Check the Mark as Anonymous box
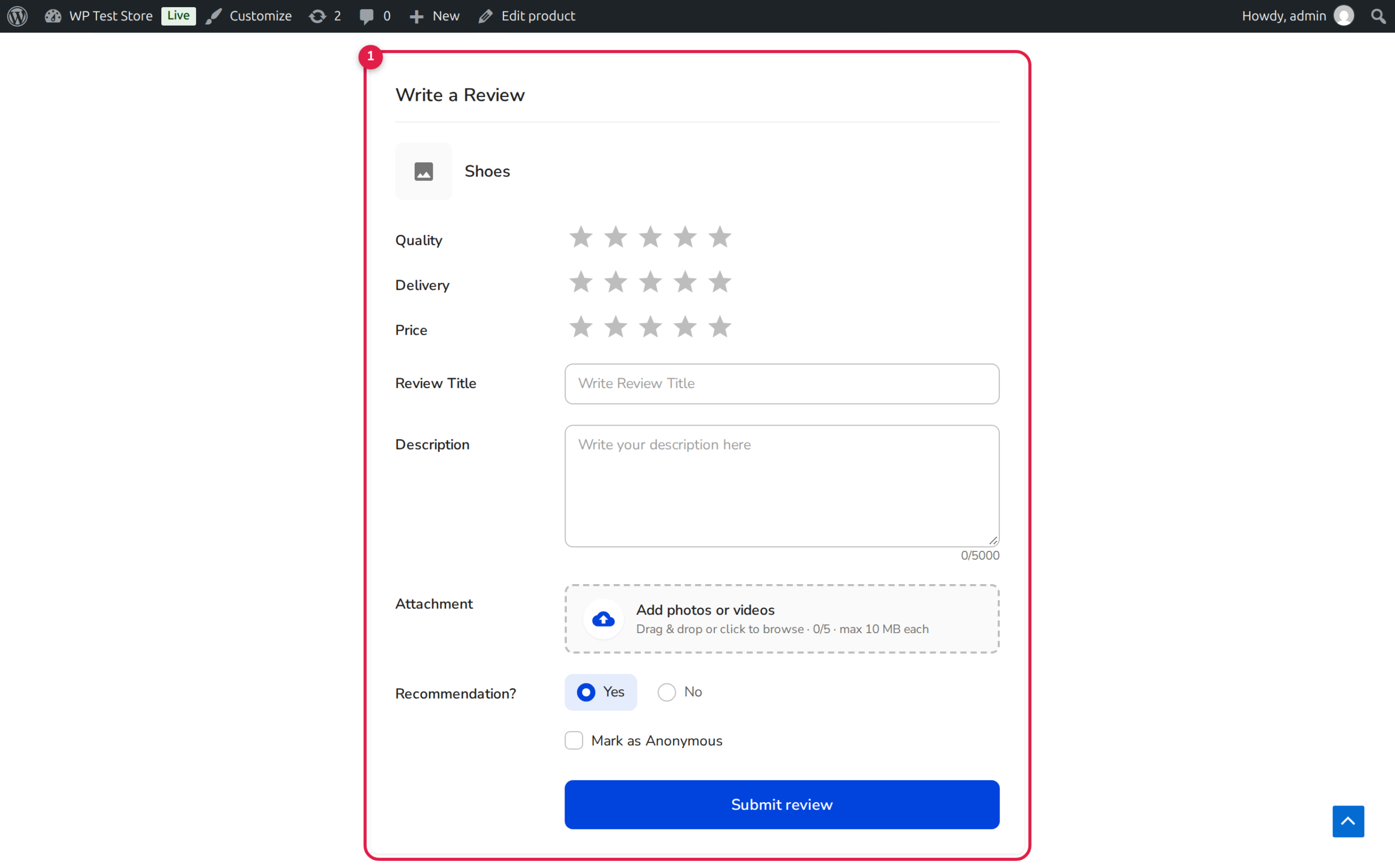Viewport: 1395px width, 868px height. tap(574, 740)
